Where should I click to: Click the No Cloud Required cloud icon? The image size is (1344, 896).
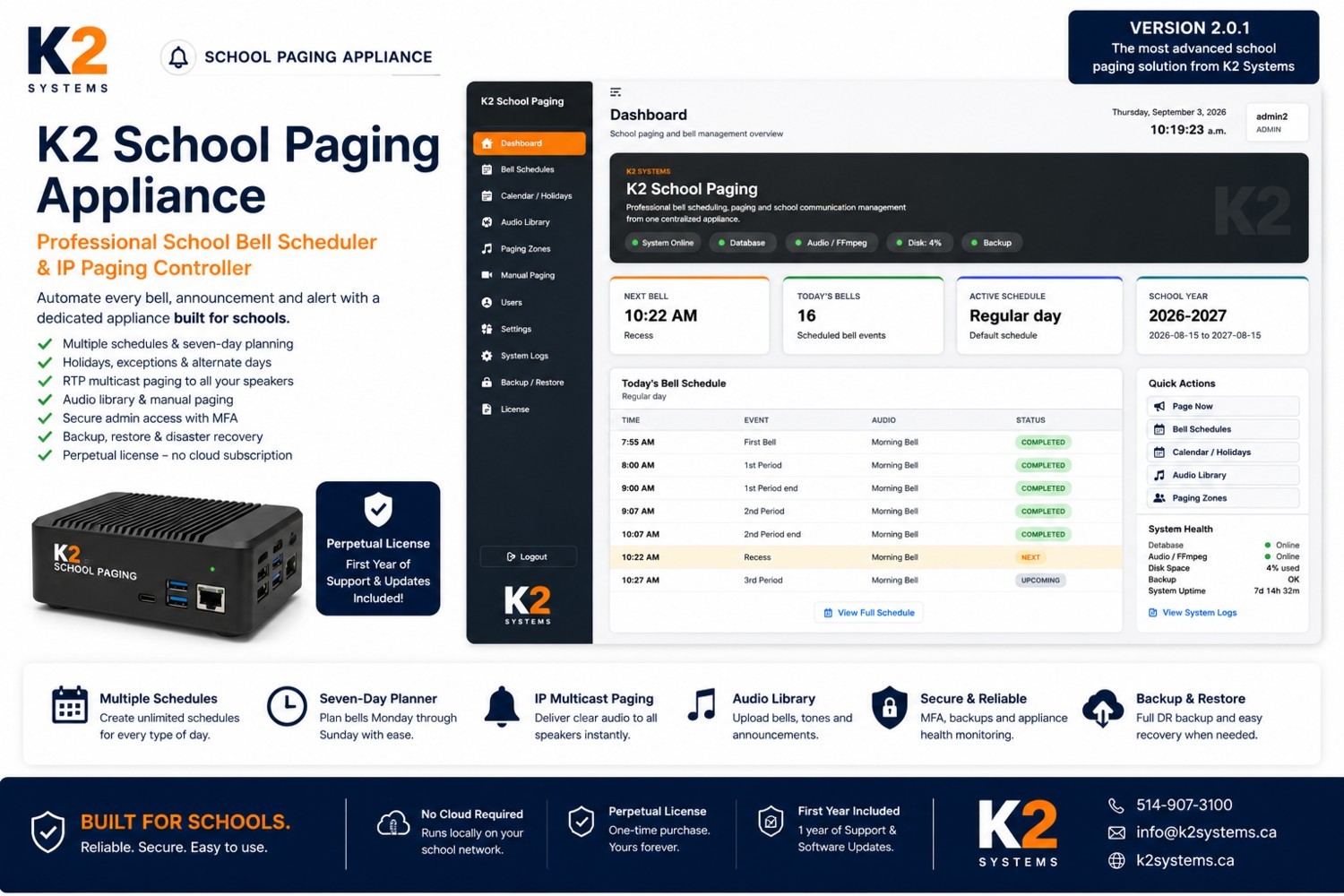point(393,823)
